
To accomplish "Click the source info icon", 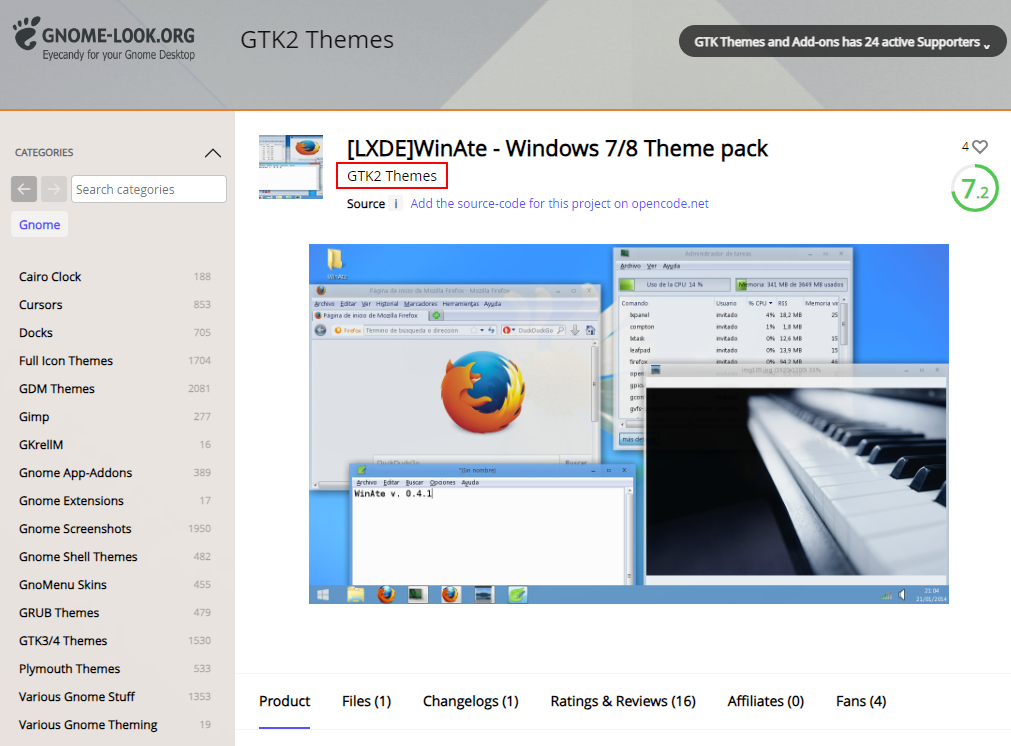I will (x=396, y=204).
